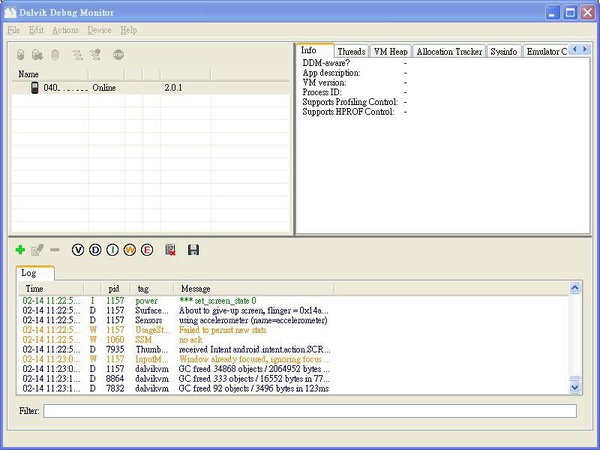Click the Clear Log icon
600x450 pixels.
click(x=171, y=249)
